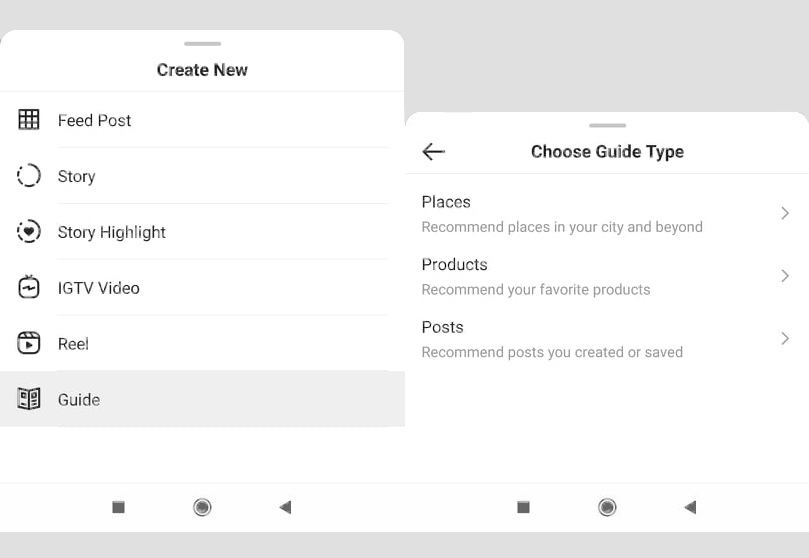The width and height of the screenshot is (809, 558).
Task: Open the Products chevron arrow
Action: pos(785,276)
